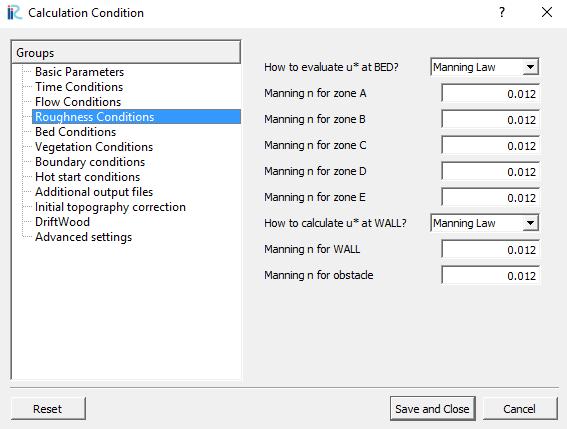
Task: Select DriftWood group
Action: (62, 222)
